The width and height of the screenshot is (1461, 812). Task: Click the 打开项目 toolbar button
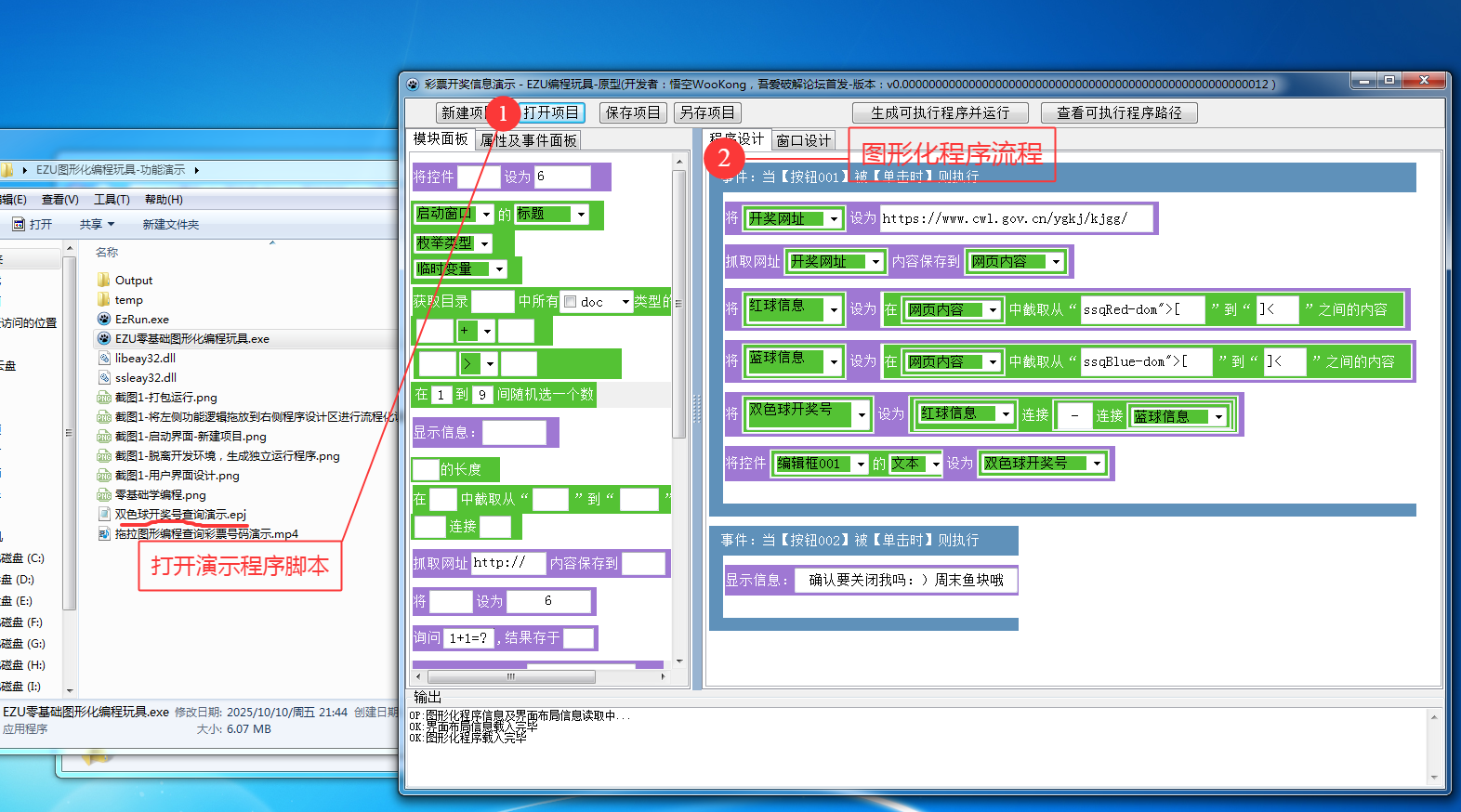(550, 112)
